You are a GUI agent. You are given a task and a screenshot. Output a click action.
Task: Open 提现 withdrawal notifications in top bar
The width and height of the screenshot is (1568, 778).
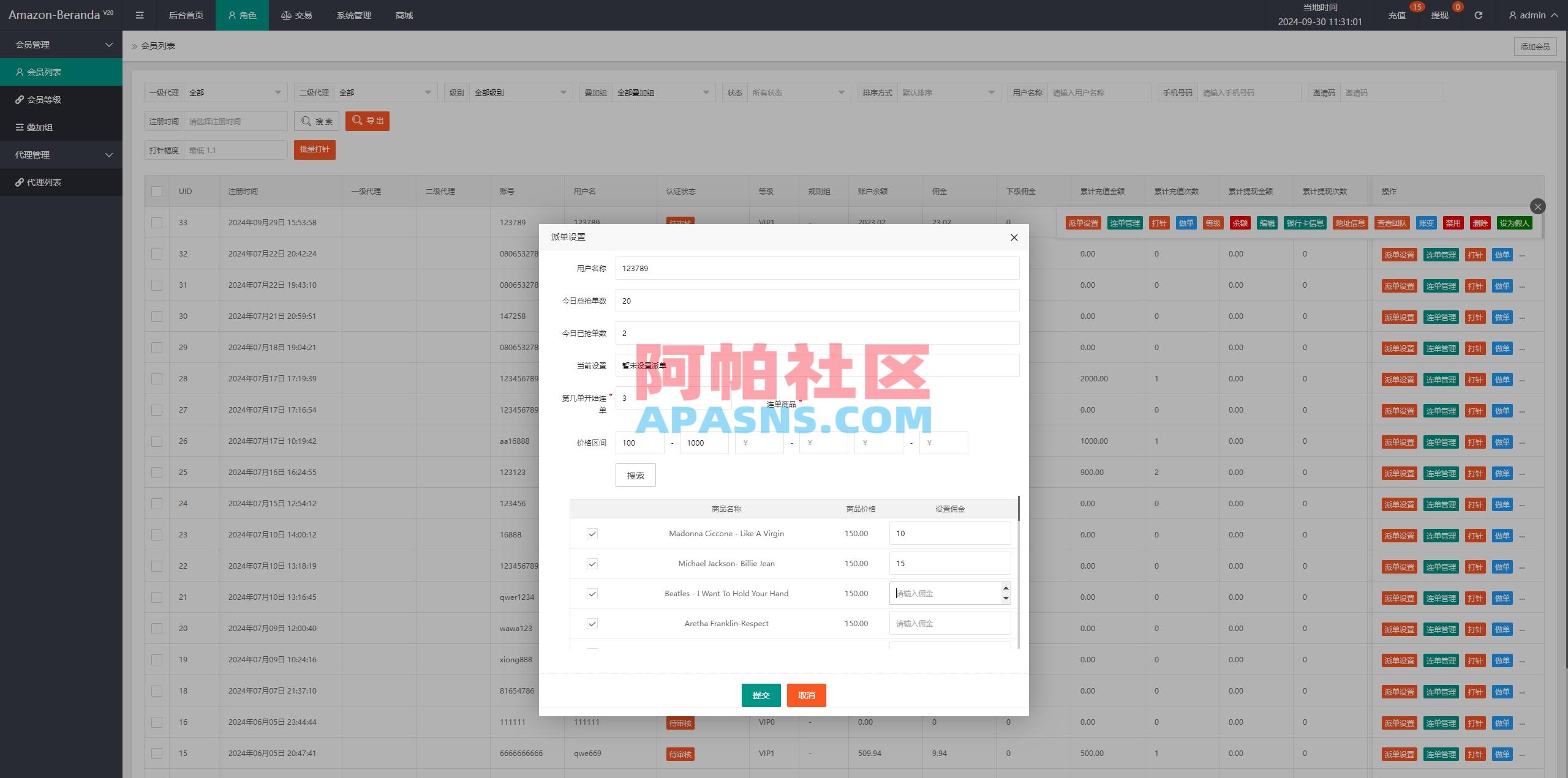pyautogui.click(x=1438, y=15)
